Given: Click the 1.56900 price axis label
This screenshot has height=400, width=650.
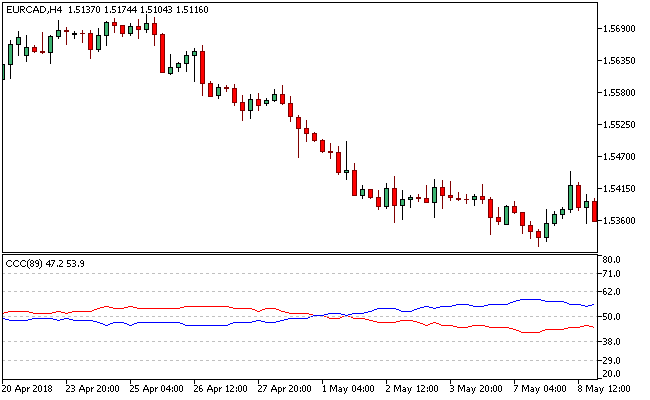Looking at the screenshot, I should coord(622,29).
